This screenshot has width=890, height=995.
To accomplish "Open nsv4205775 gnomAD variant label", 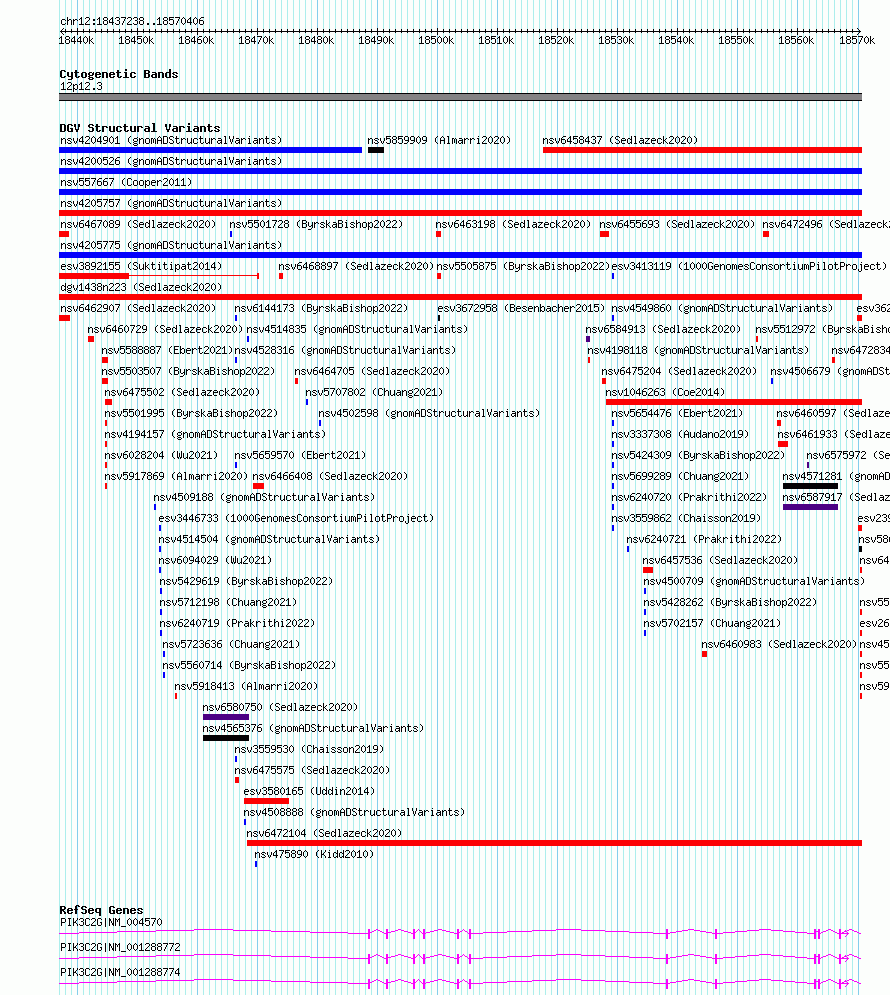I will point(171,245).
